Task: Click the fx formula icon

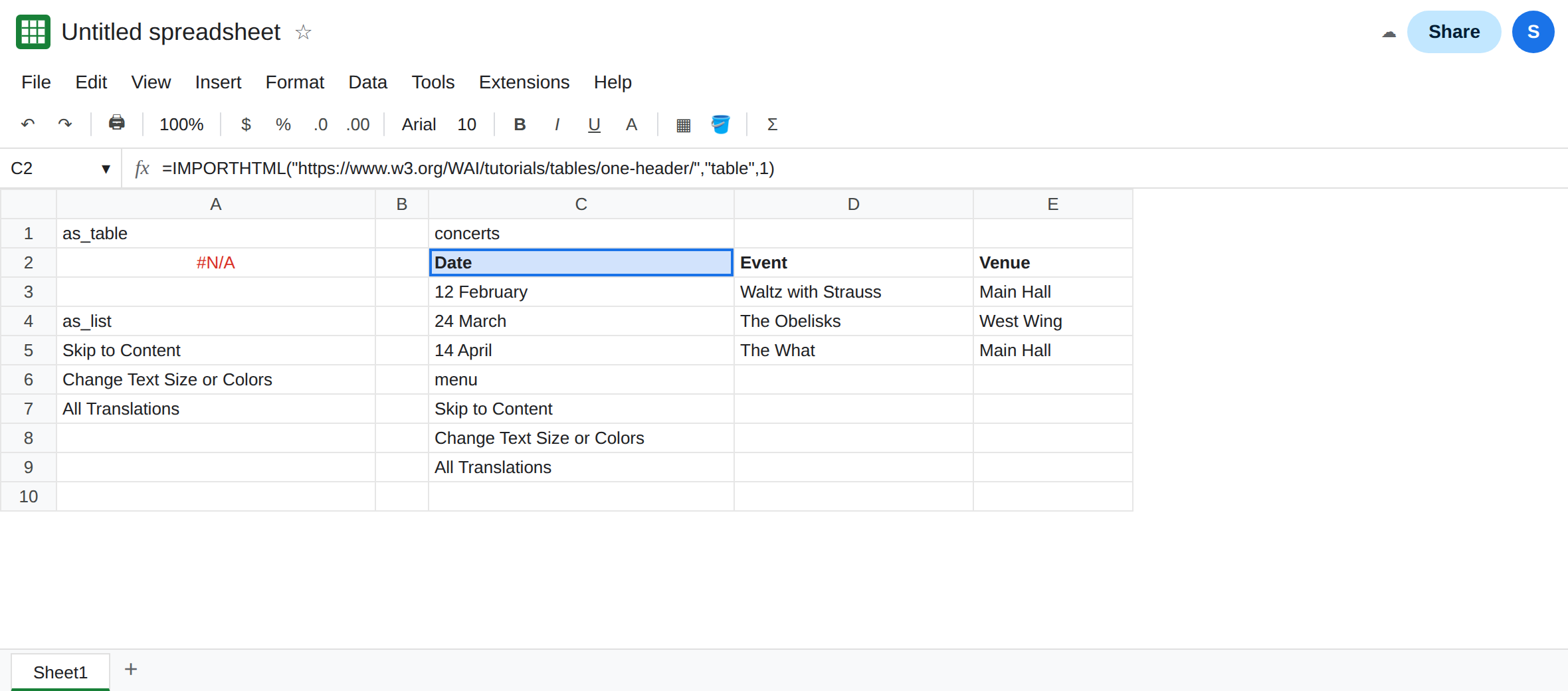Action: (x=142, y=168)
